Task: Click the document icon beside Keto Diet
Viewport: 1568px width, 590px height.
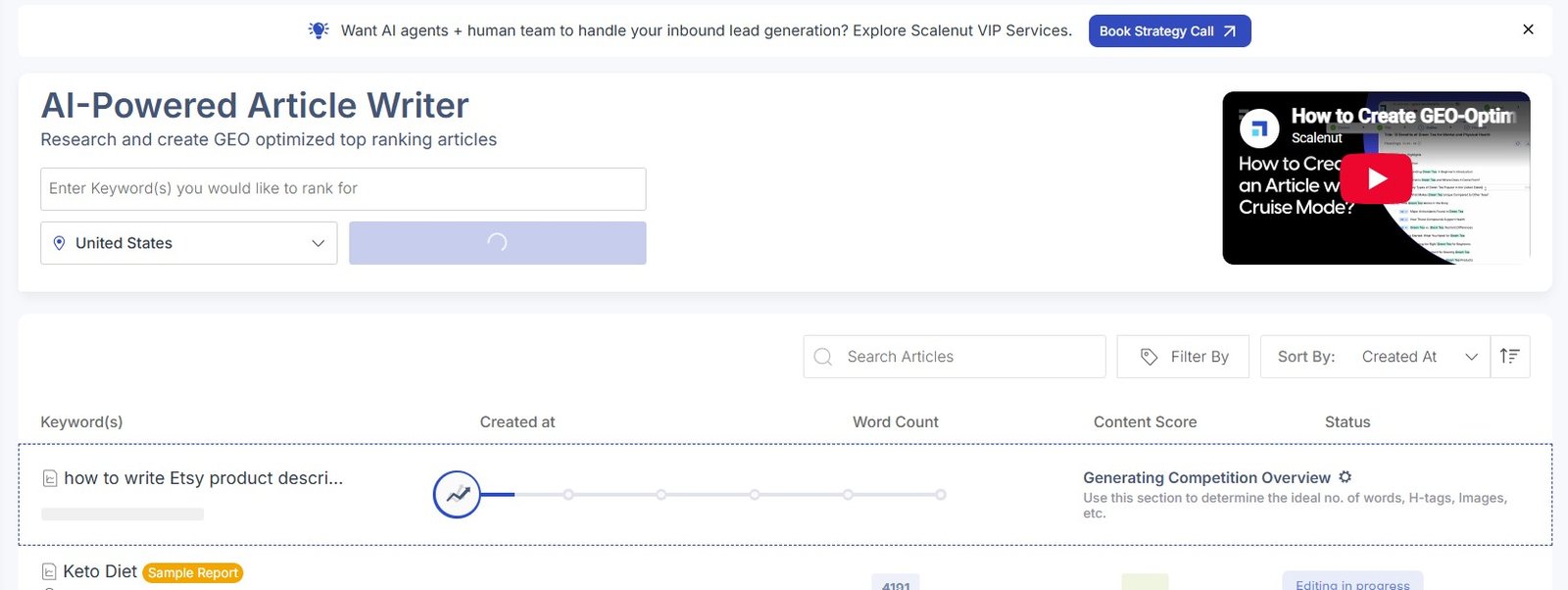Action: coord(49,571)
